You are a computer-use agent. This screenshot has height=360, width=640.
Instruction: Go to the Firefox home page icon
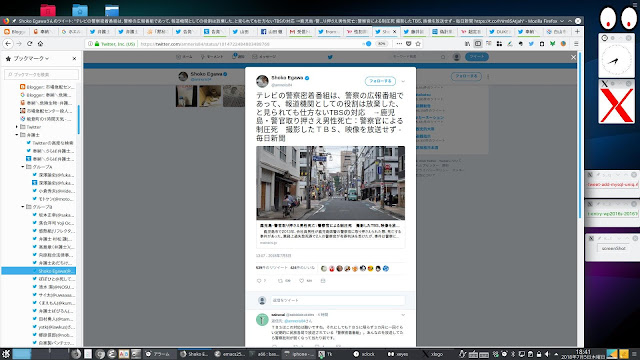tap(40, 44)
